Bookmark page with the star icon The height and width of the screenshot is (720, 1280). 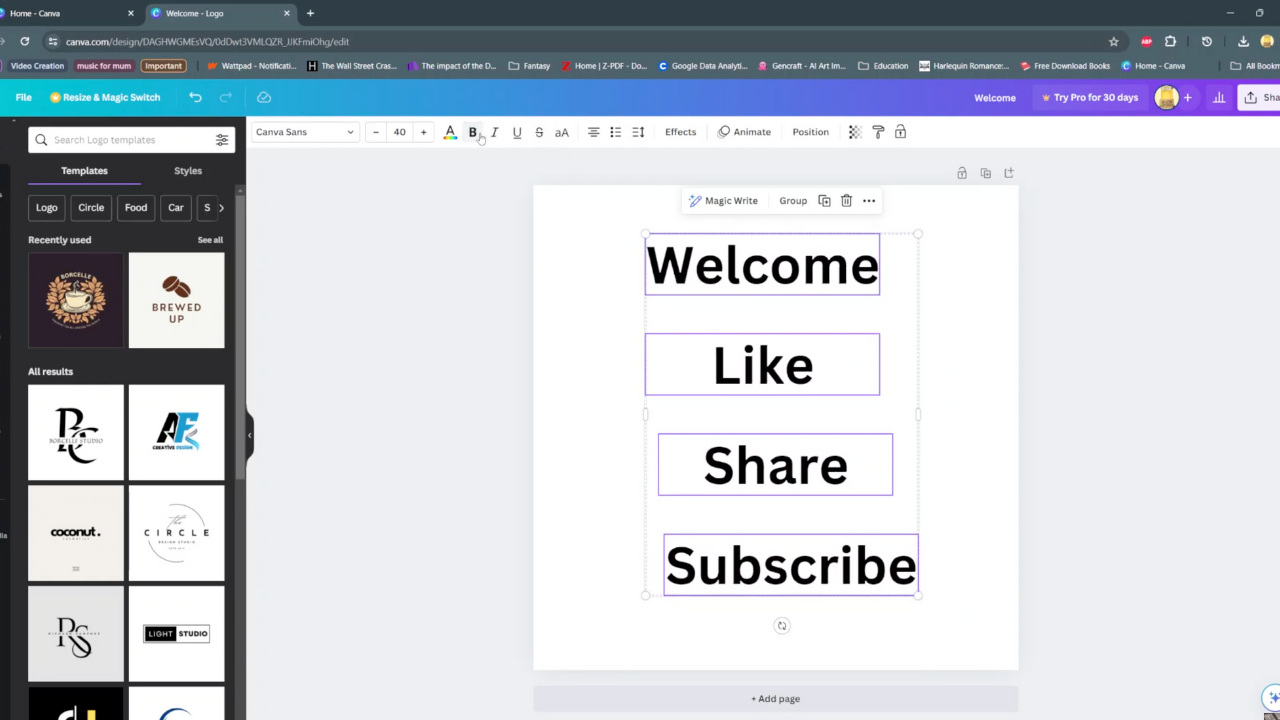[x=1114, y=41]
